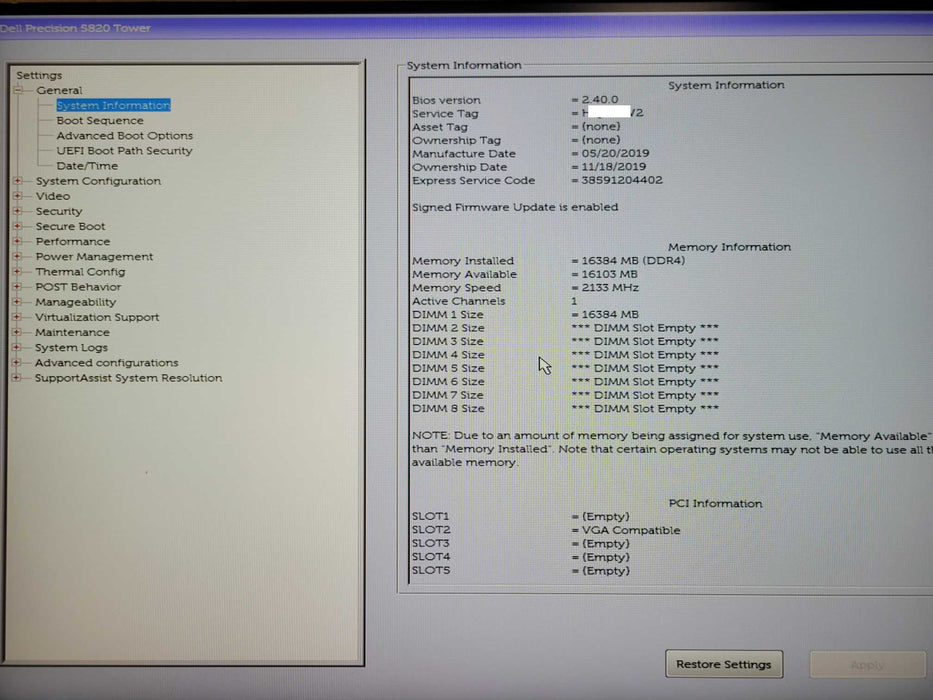Click Signed Firmware Update is enabled text

click(515, 207)
